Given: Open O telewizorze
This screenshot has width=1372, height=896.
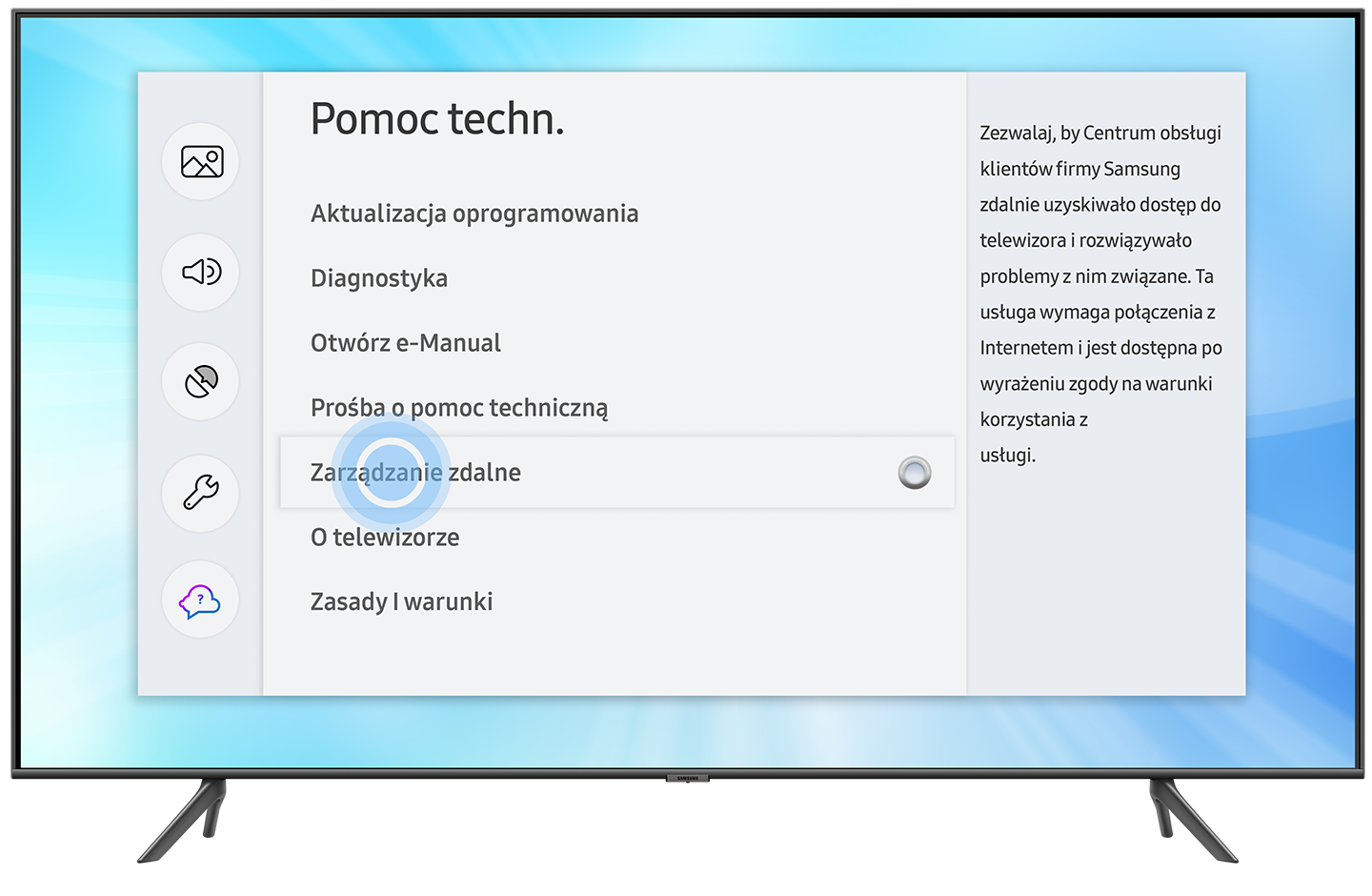Looking at the screenshot, I should point(385,537).
